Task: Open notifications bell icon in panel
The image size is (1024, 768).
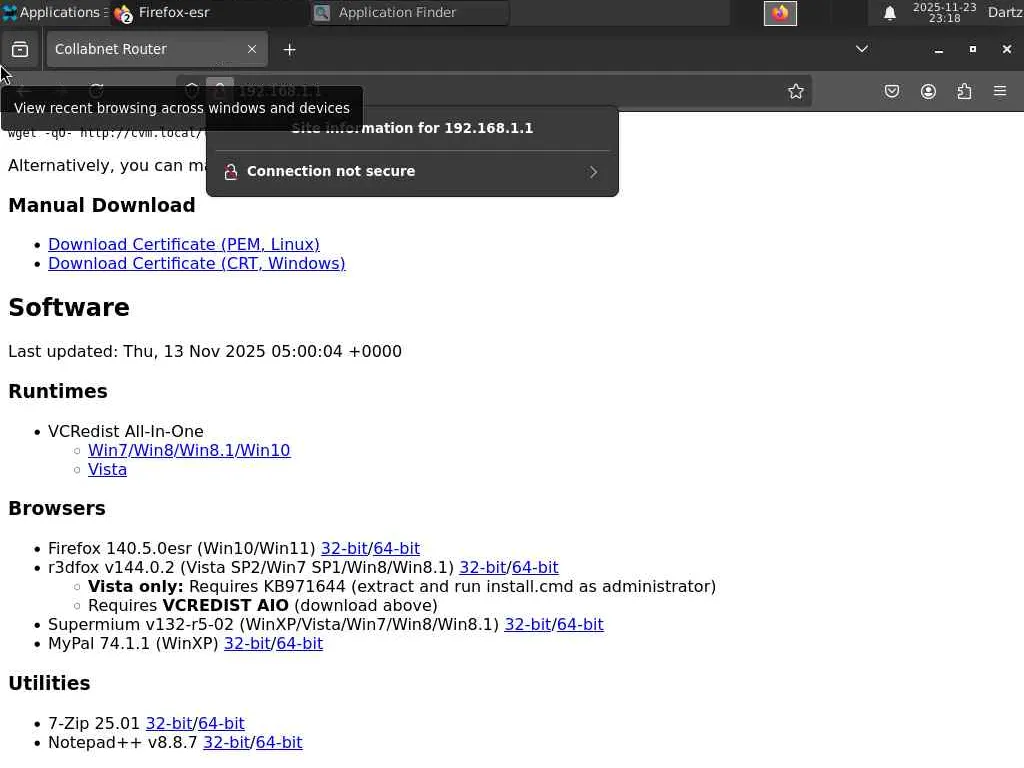Action: 889,13
